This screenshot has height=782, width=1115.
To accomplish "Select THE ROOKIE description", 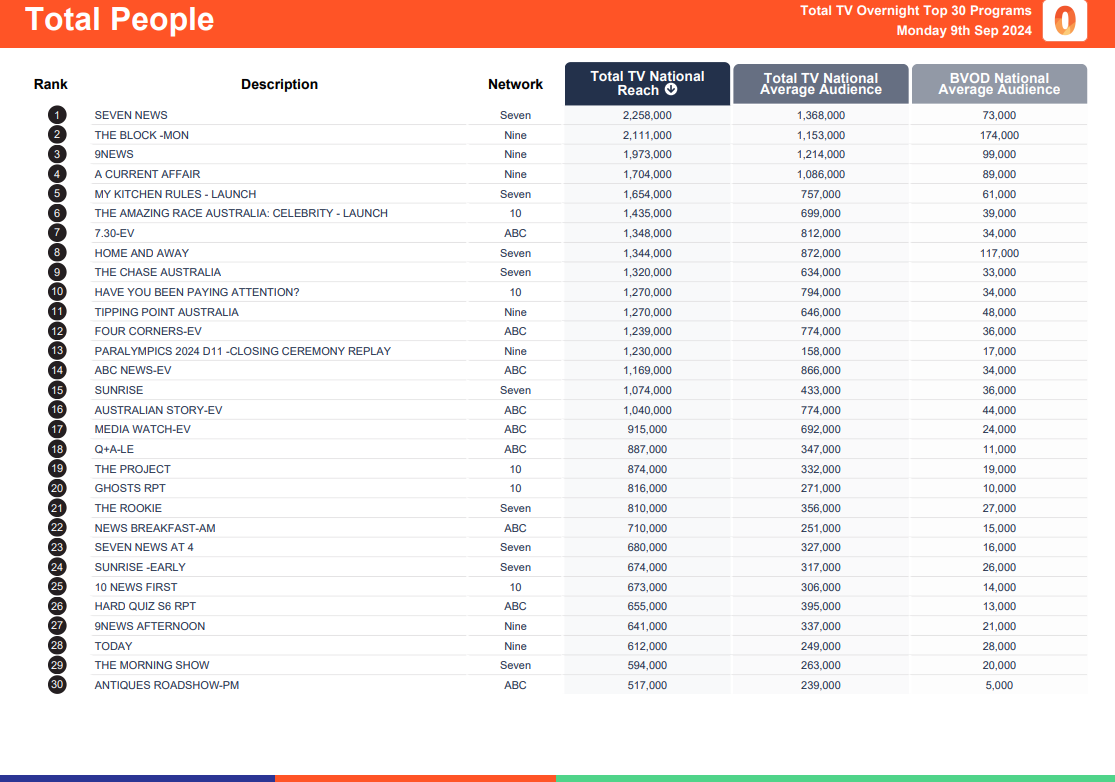I will click(x=128, y=508).
